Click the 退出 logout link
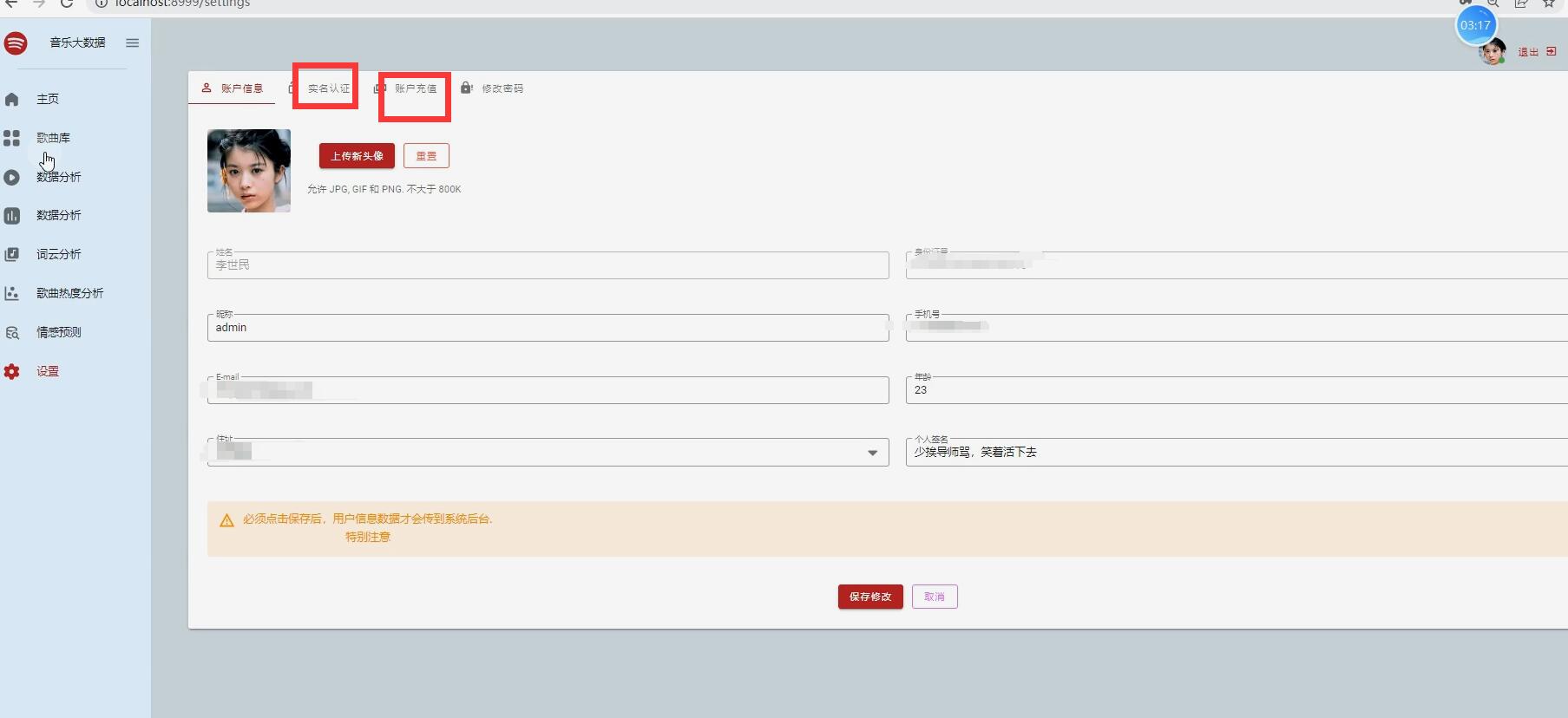This screenshot has height=718, width=1568. [x=1528, y=52]
